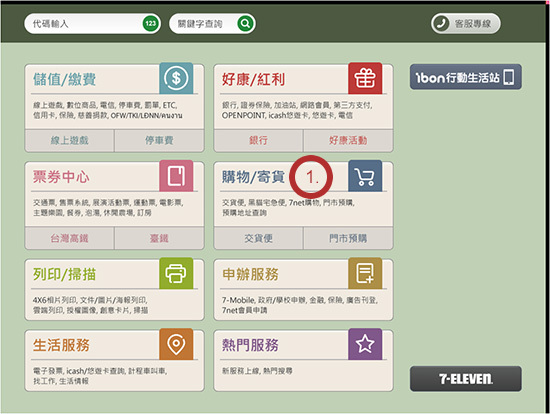
Task: Open the 儲值/繳費 category title
Action: (65, 79)
